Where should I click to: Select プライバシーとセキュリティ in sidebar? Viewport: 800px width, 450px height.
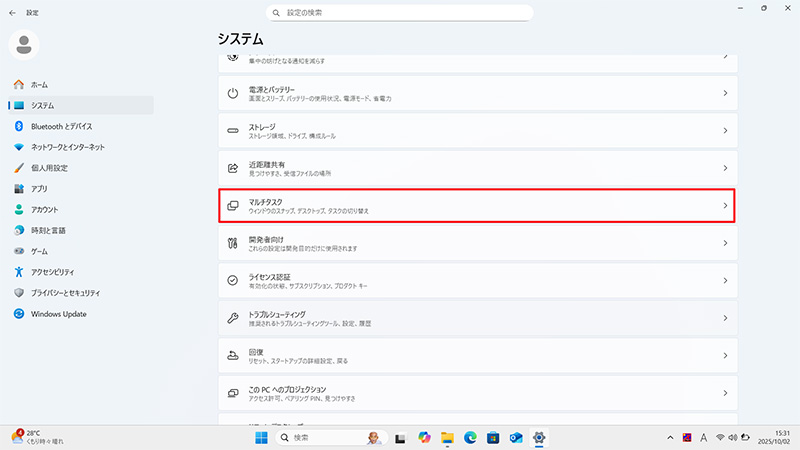(x=64, y=293)
